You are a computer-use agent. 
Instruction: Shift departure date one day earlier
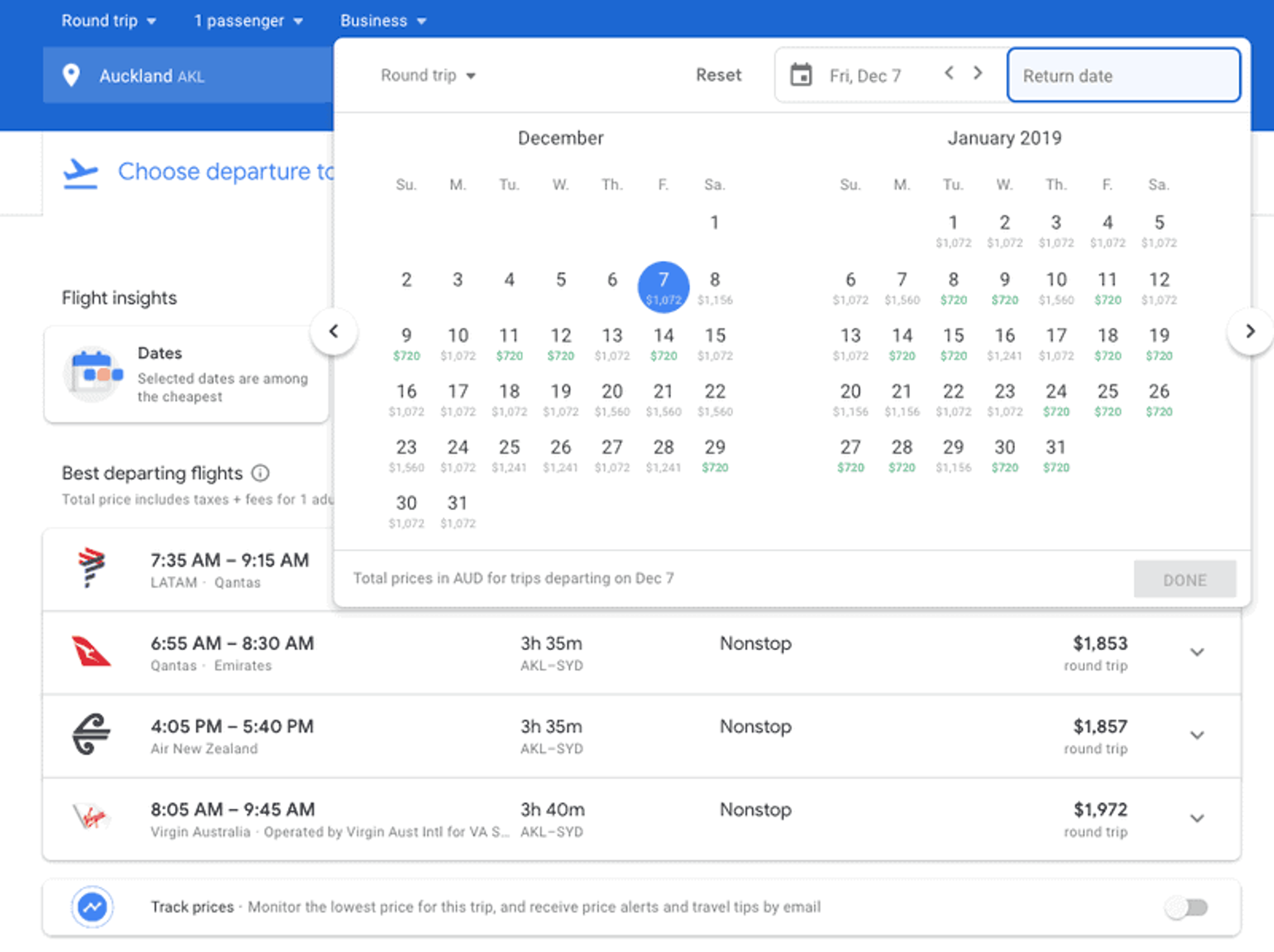tap(949, 73)
